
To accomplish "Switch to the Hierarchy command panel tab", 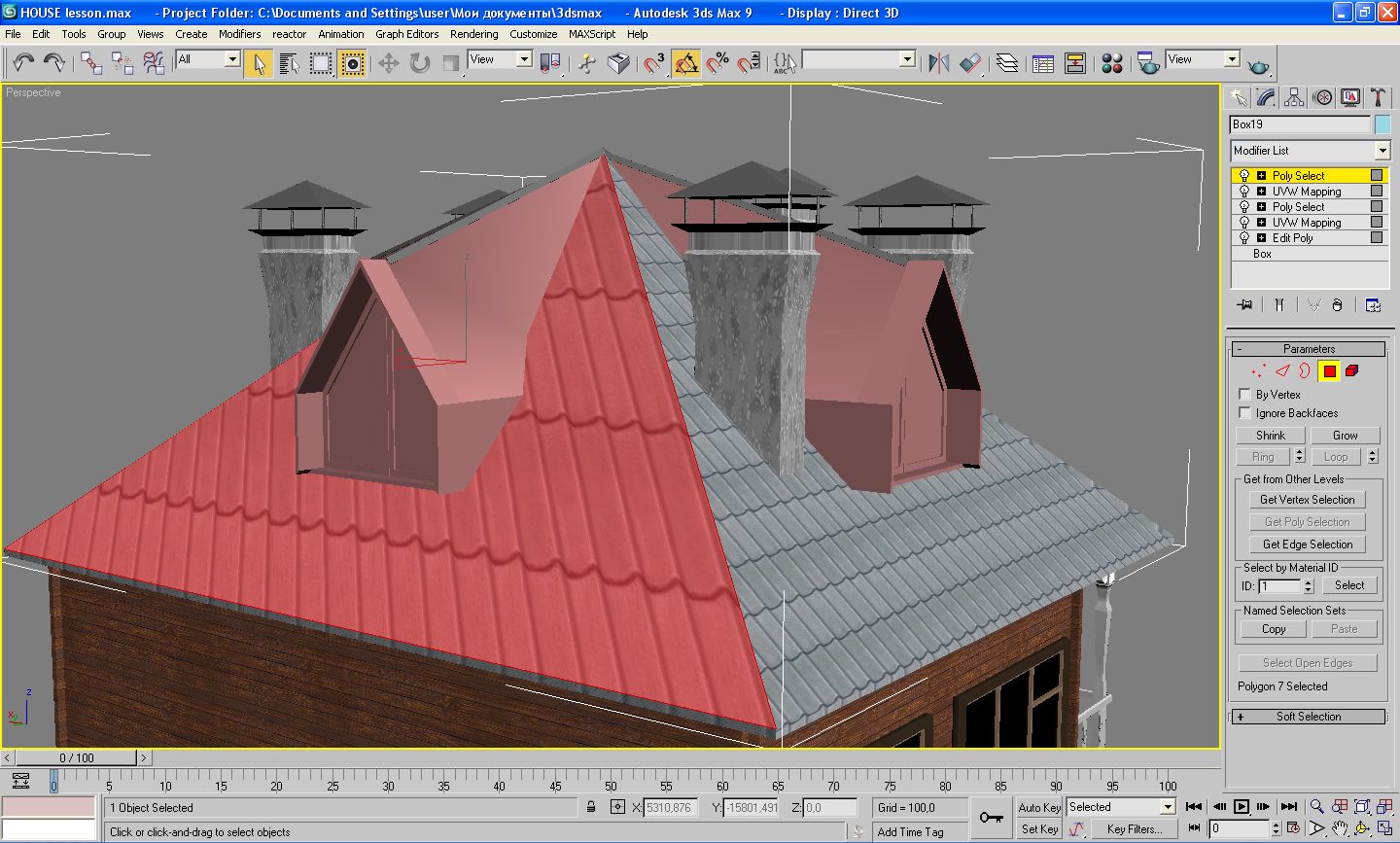I will tap(1294, 97).
